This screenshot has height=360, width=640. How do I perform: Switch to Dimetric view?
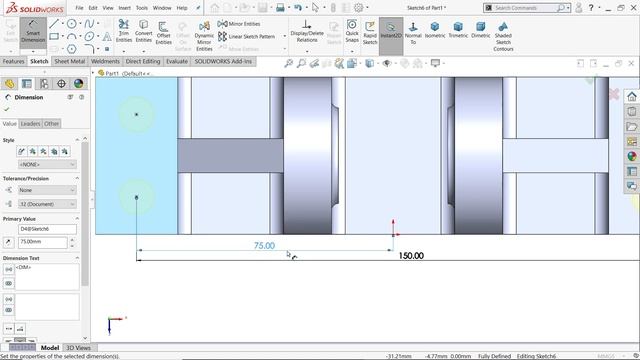[481, 31]
